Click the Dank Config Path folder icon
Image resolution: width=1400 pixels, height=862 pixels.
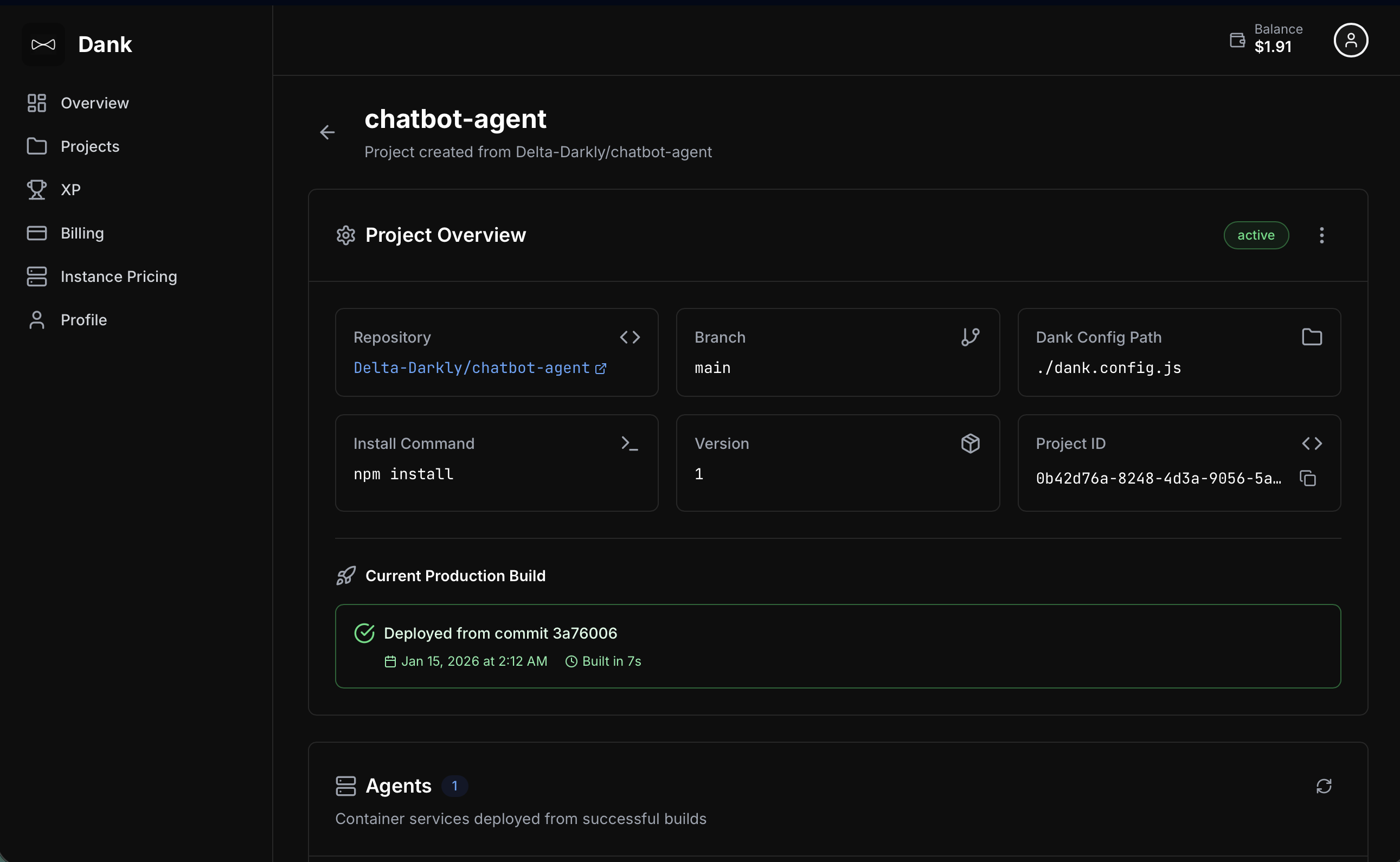(1312, 337)
